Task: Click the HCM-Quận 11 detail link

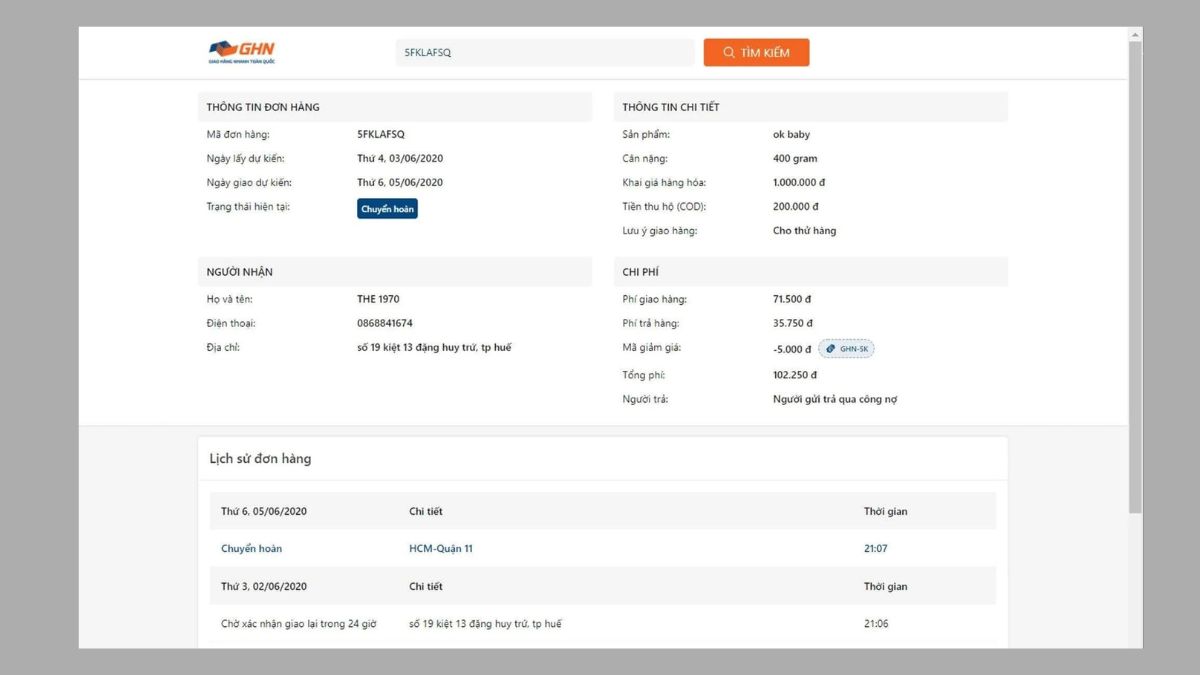Action: click(441, 548)
